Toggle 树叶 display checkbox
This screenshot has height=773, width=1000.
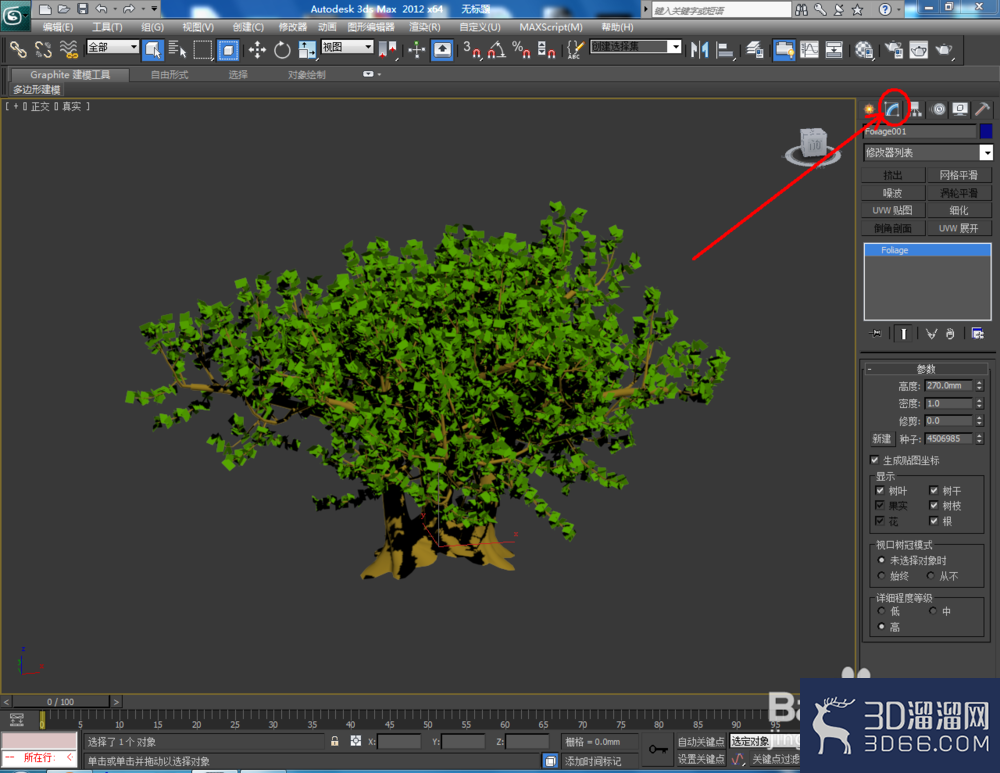(879, 490)
